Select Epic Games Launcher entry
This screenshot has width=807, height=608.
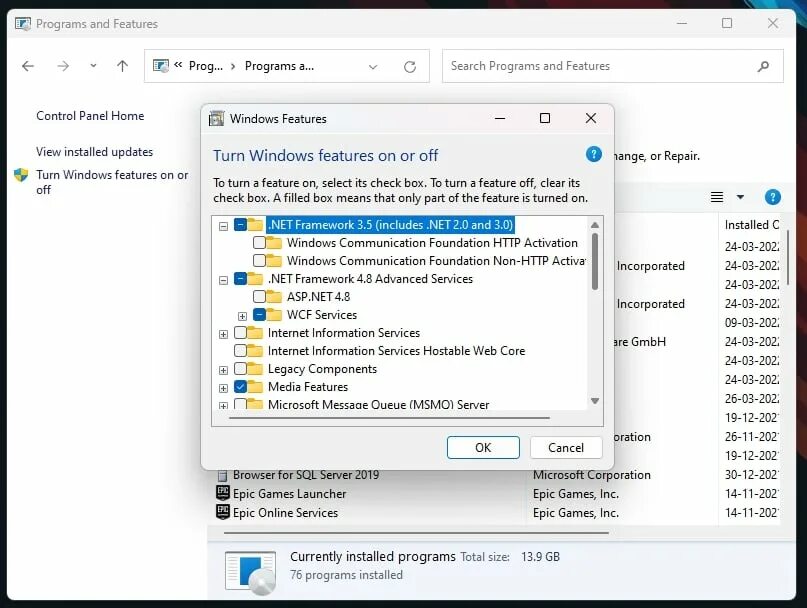click(x=289, y=494)
